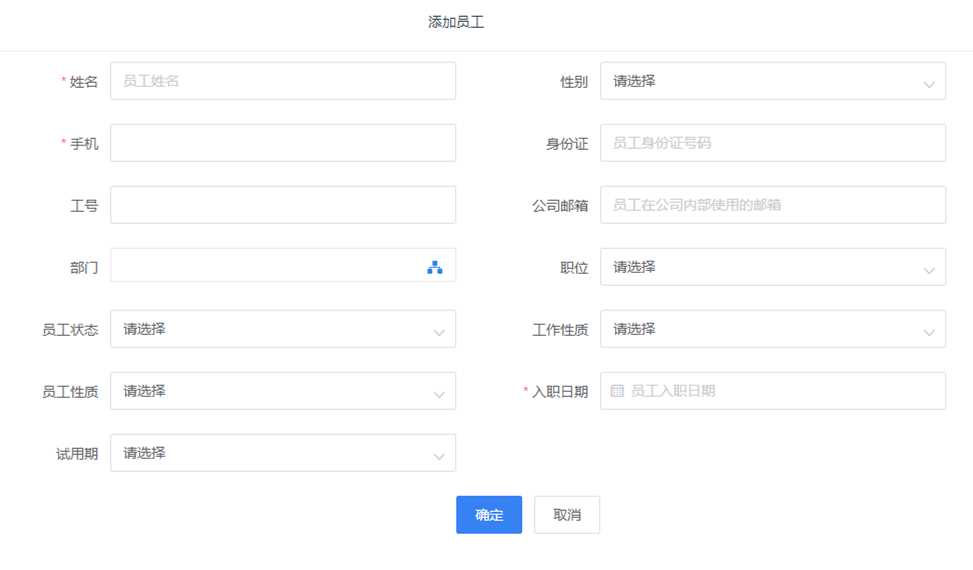The width and height of the screenshot is (973, 570).
Task: Focus the 姓名 name input field
Action: click(283, 81)
